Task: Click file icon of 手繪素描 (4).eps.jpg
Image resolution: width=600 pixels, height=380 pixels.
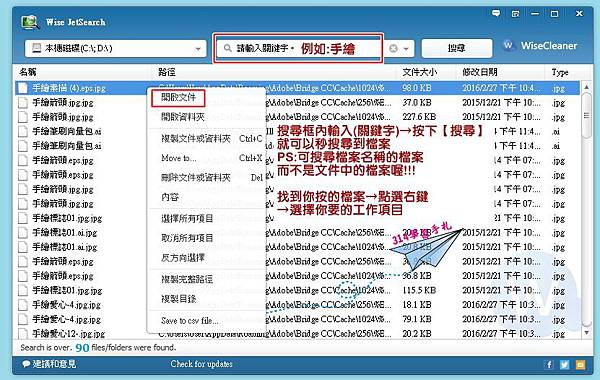Action: coord(23,88)
